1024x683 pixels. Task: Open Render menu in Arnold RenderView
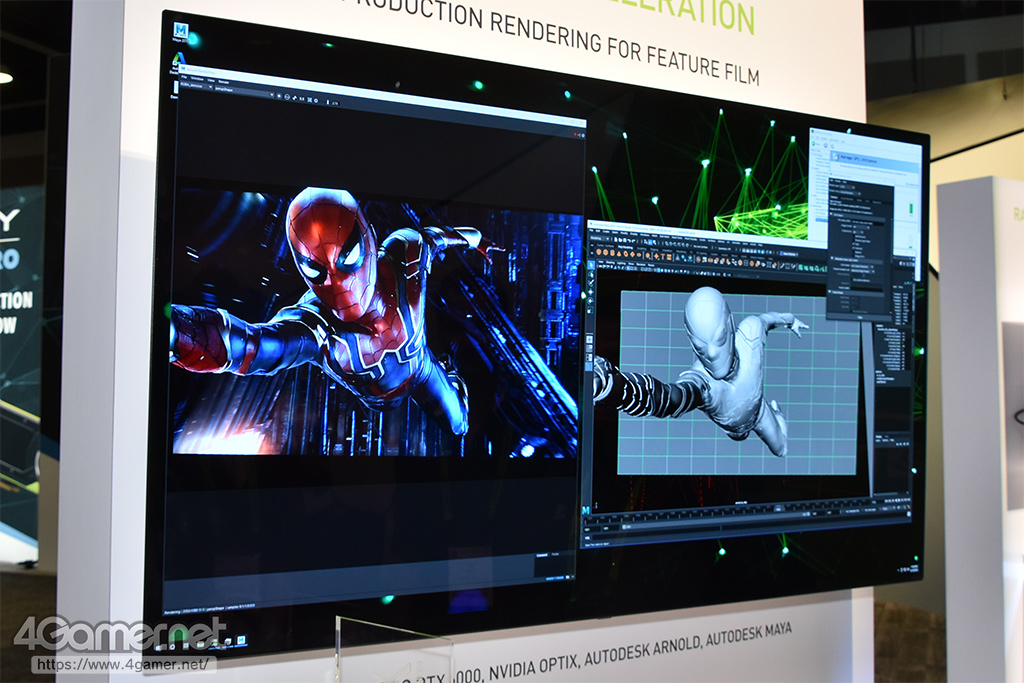click(x=223, y=82)
